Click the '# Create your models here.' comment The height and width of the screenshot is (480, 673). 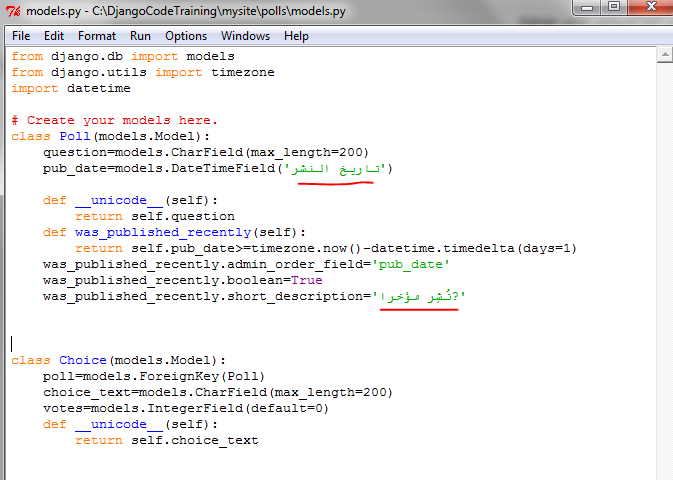tap(114, 120)
